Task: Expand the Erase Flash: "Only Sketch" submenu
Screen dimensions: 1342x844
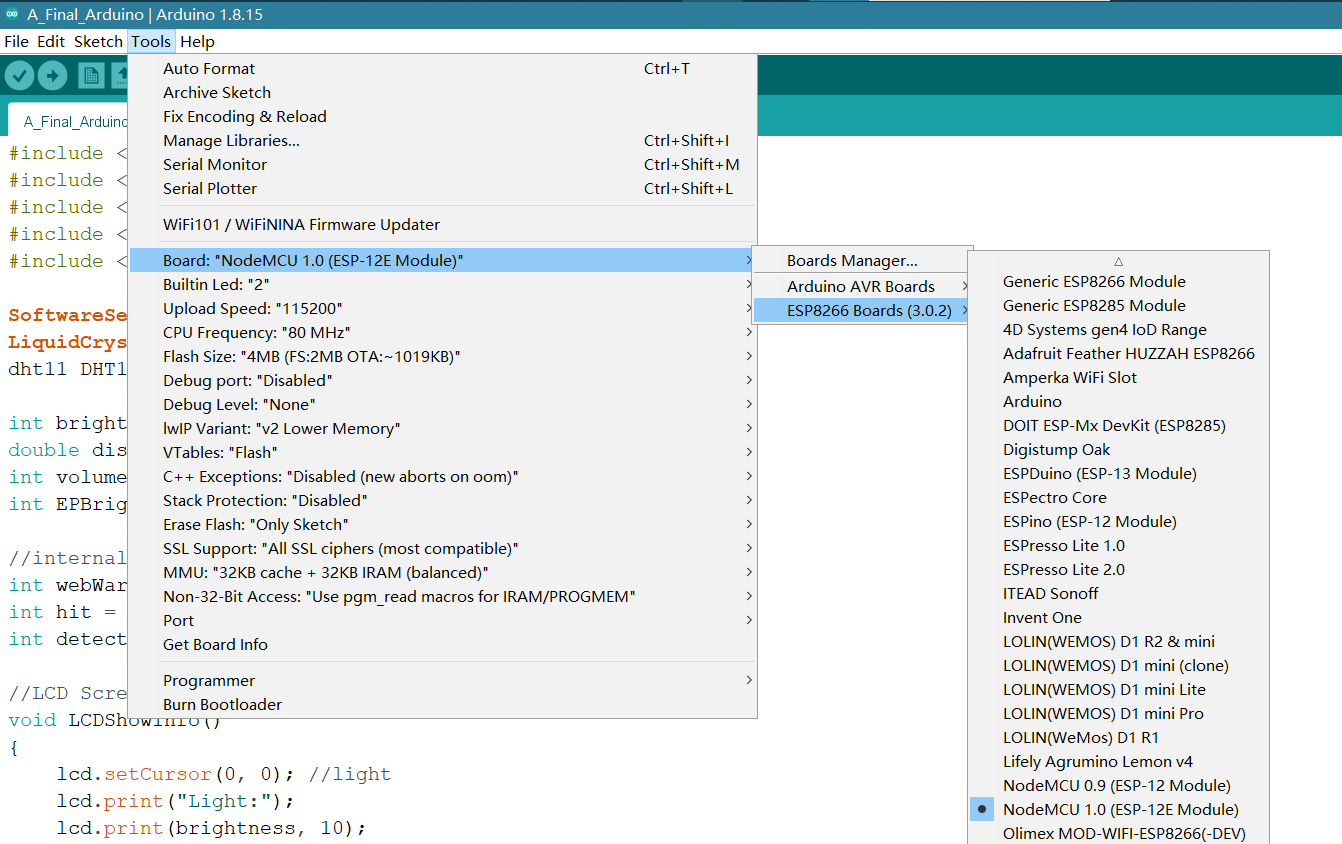Action: pyautogui.click(x=443, y=525)
